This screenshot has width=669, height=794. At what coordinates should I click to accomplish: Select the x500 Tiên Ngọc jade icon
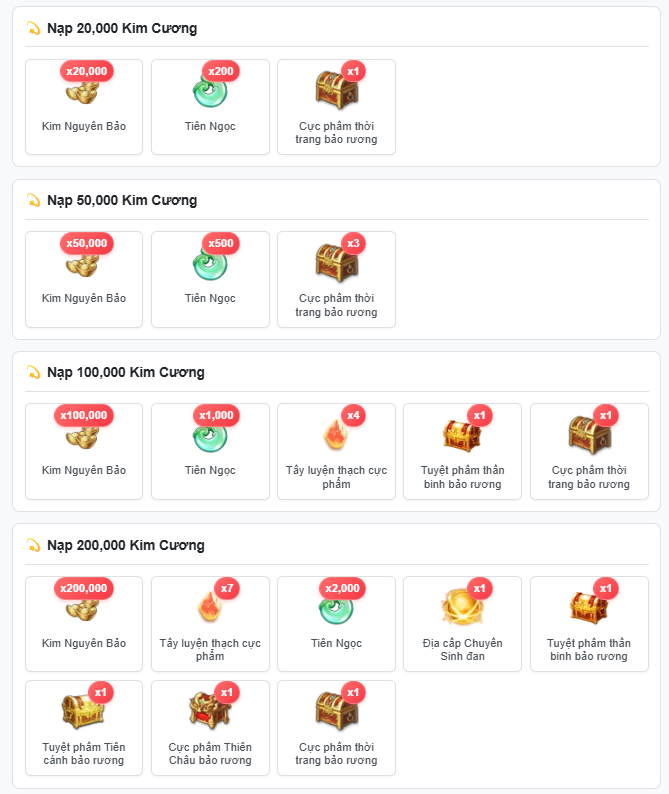point(210,264)
